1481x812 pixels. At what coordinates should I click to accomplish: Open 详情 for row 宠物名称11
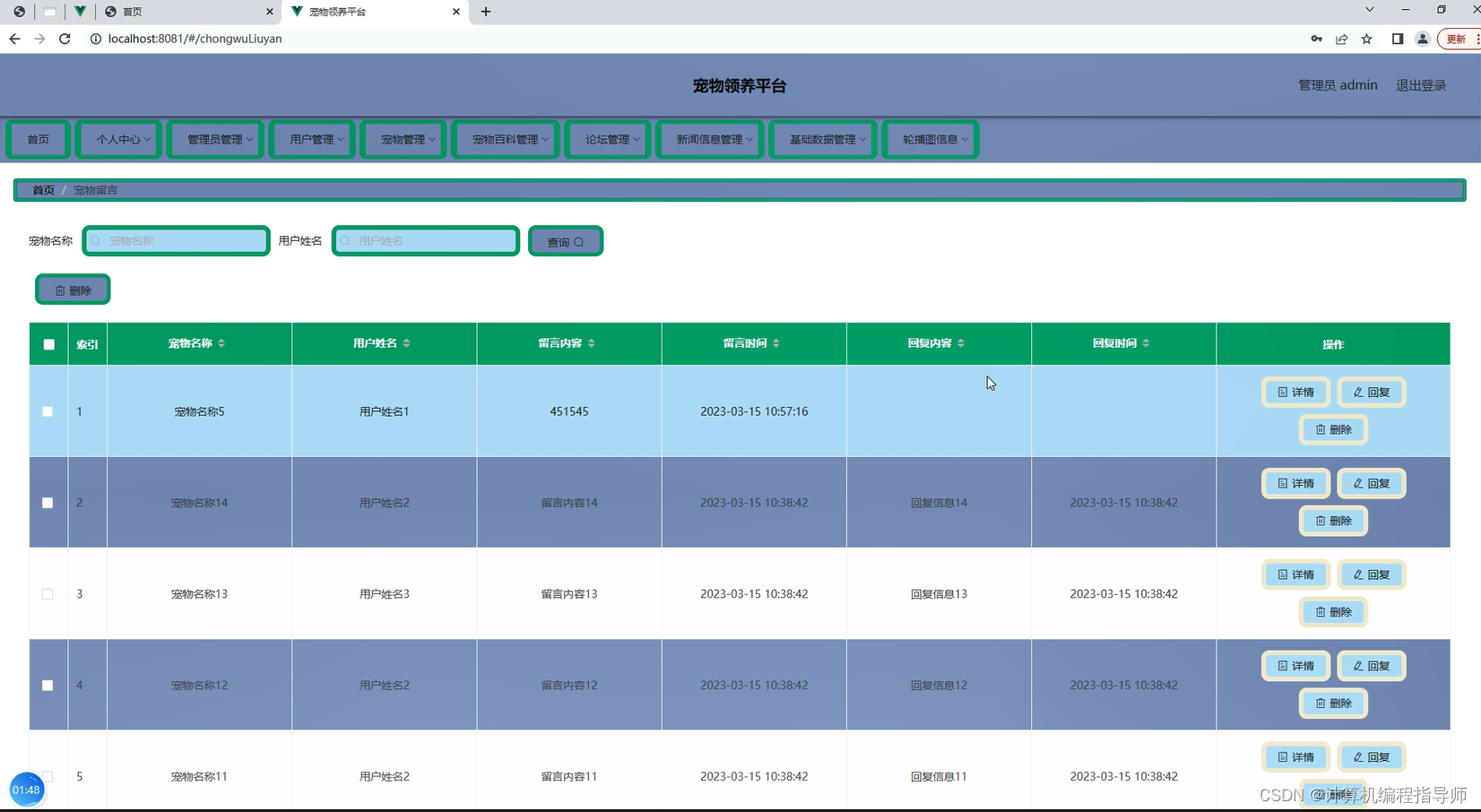(1296, 758)
